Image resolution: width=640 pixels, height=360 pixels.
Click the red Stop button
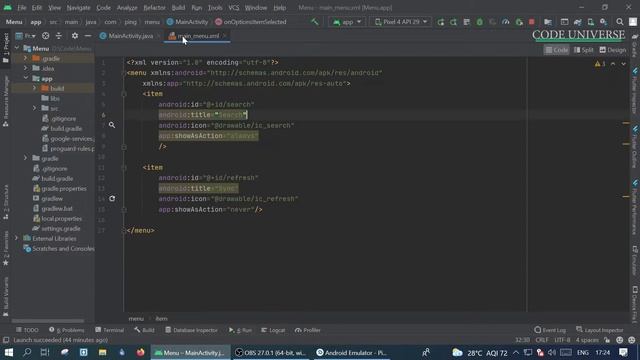point(531,22)
